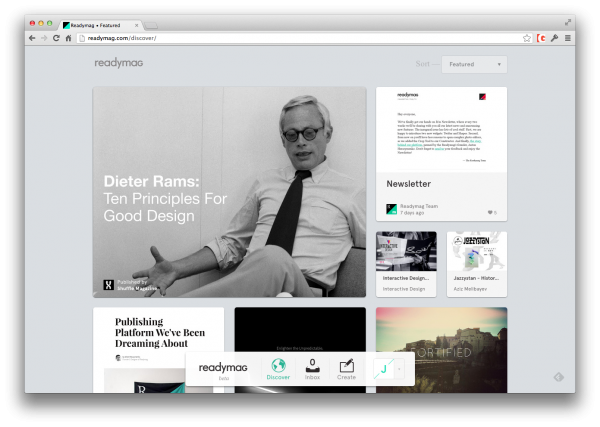Open the Readymag Team author link
The height and width of the screenshot is (427, 600).
pos(419,206)
